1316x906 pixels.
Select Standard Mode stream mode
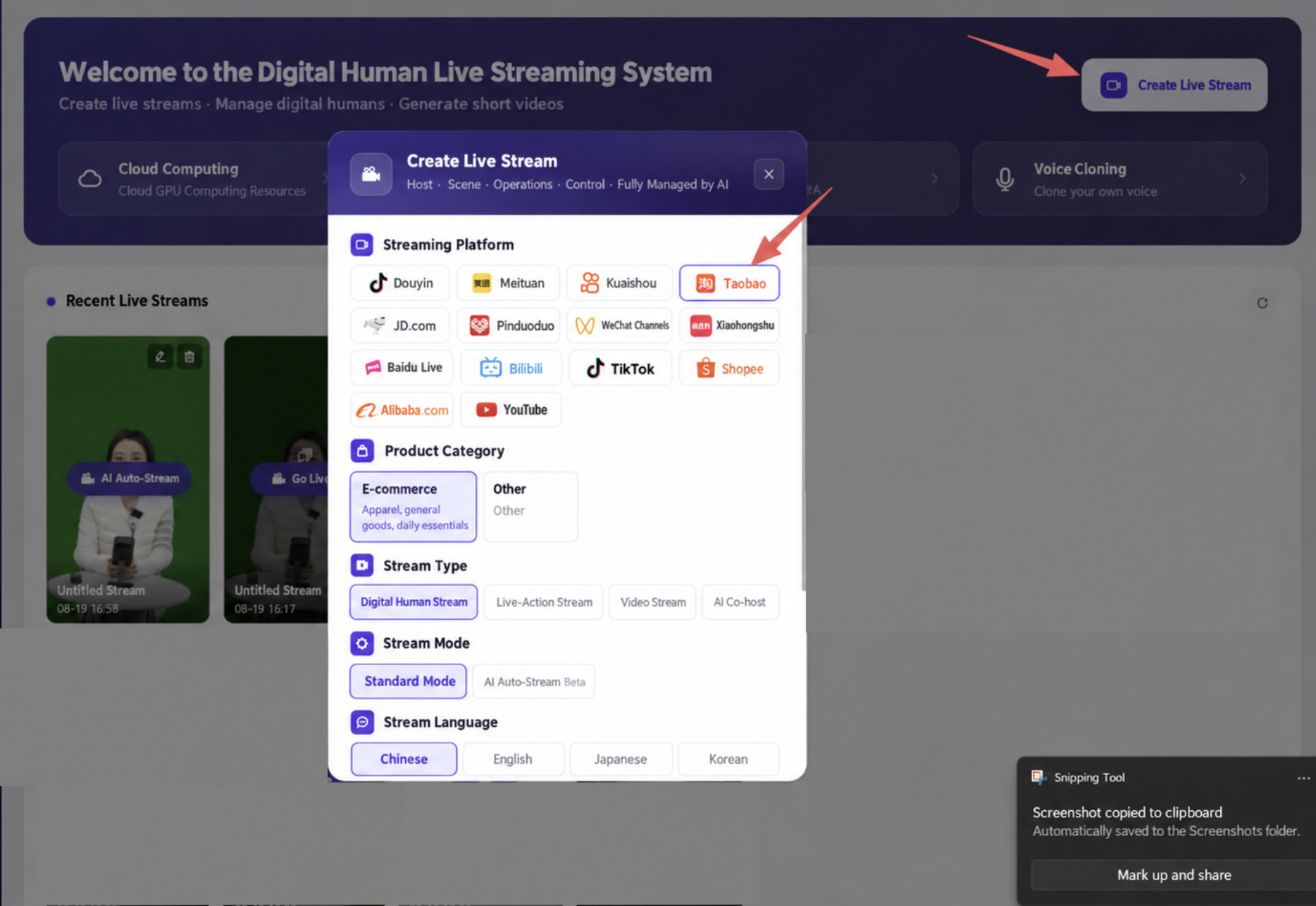point(409,681)
